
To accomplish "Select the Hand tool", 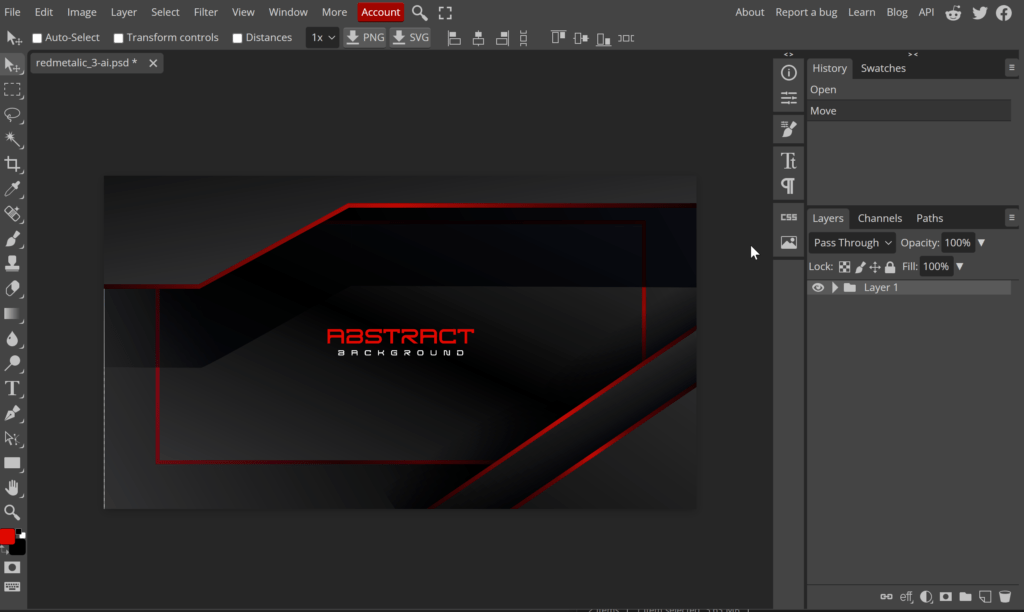I will tap(12, 488).
